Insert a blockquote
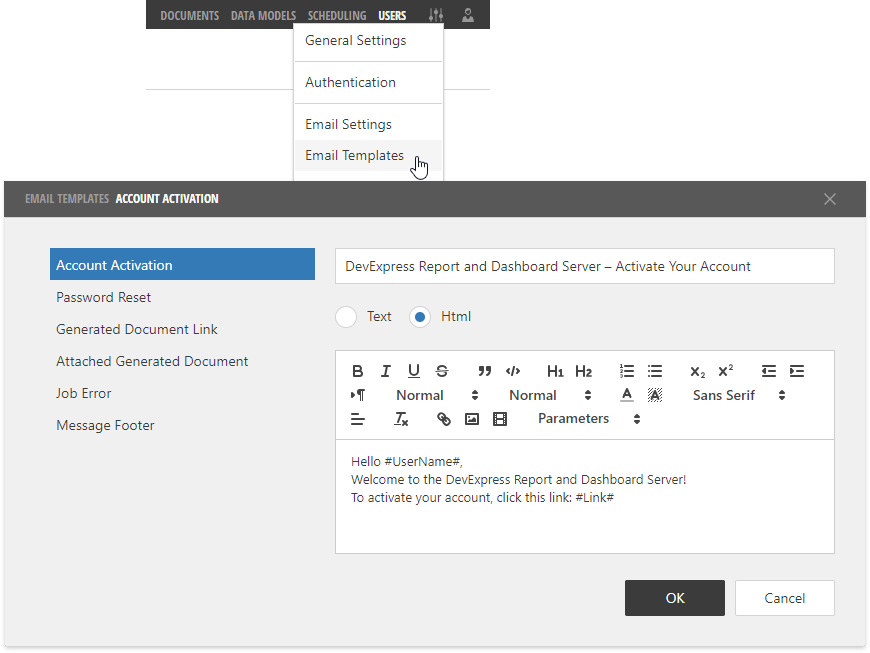 (485, 371)
